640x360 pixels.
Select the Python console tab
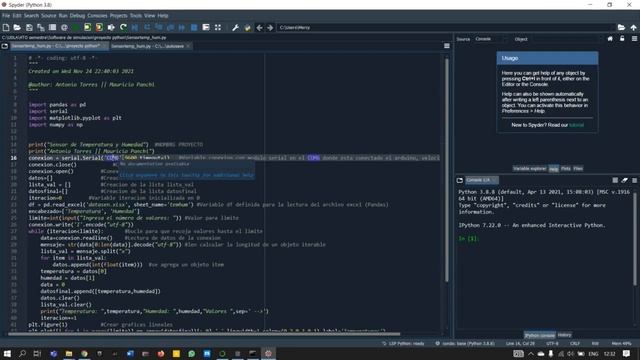click(x=540, y=335)
